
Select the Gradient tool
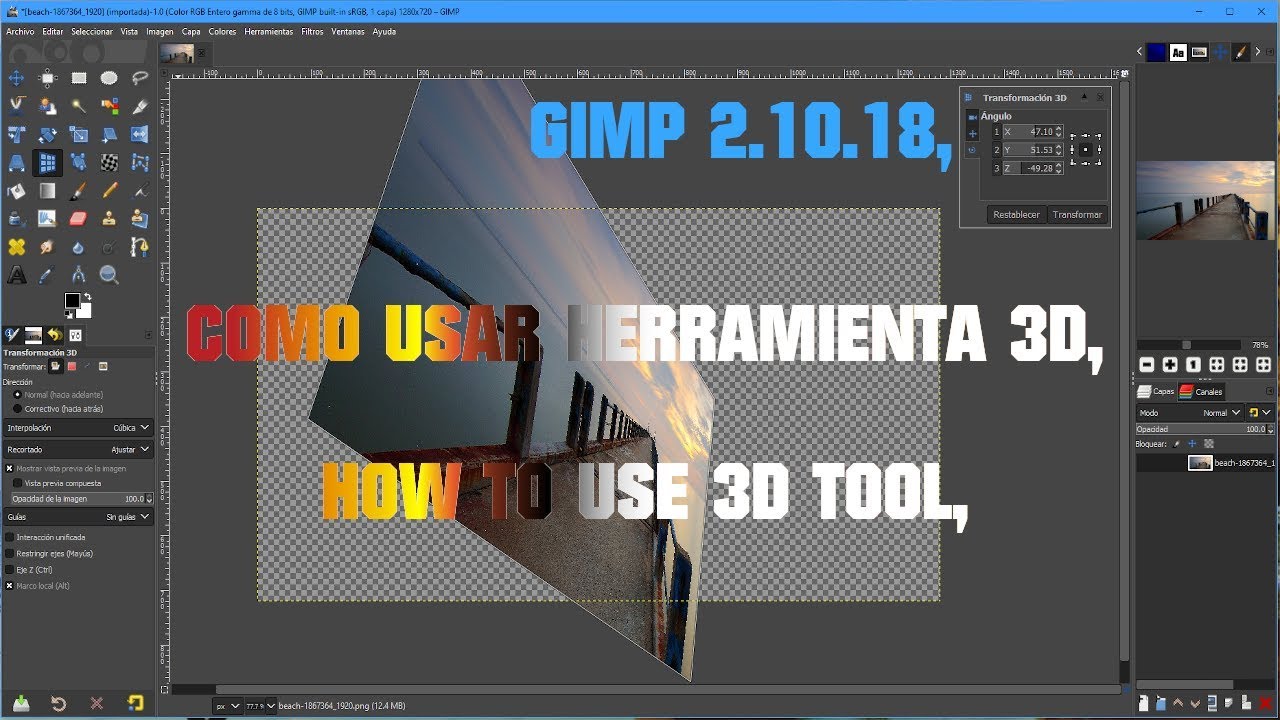47,190
